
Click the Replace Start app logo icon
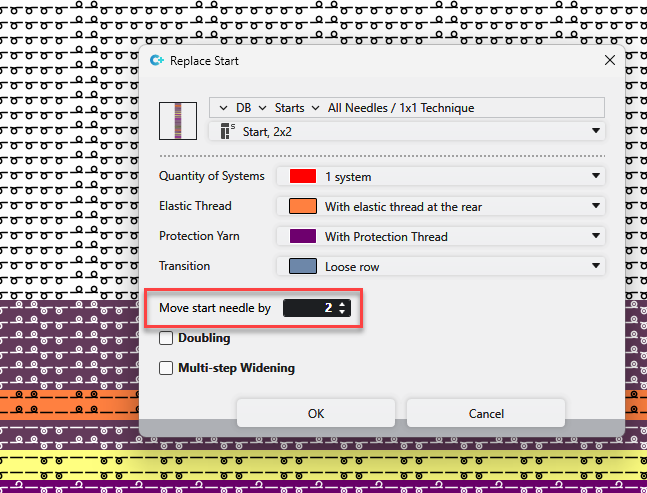point(156,61)
